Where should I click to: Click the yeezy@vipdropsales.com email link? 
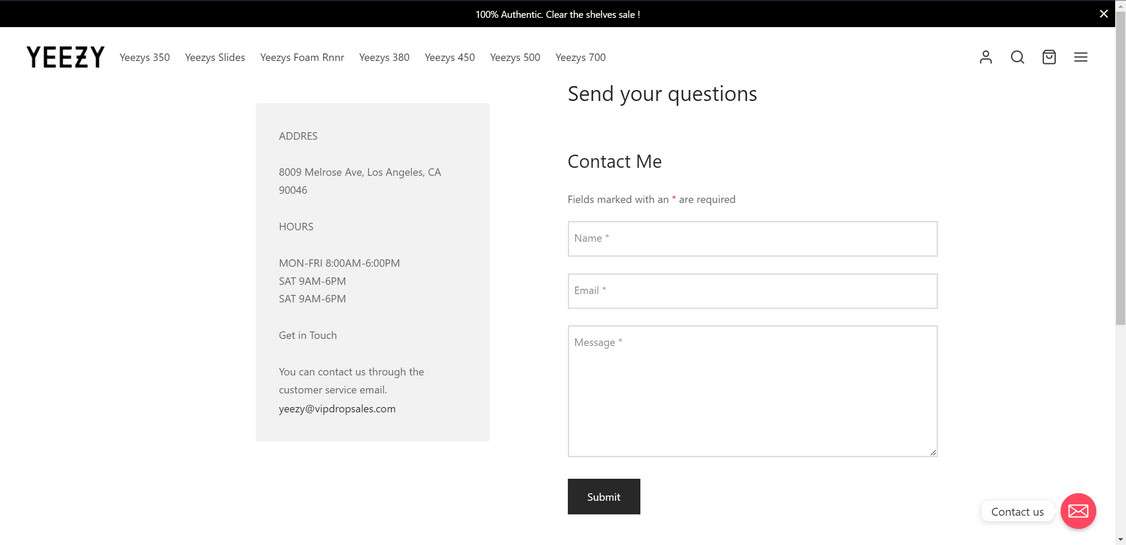click(337, 409)
